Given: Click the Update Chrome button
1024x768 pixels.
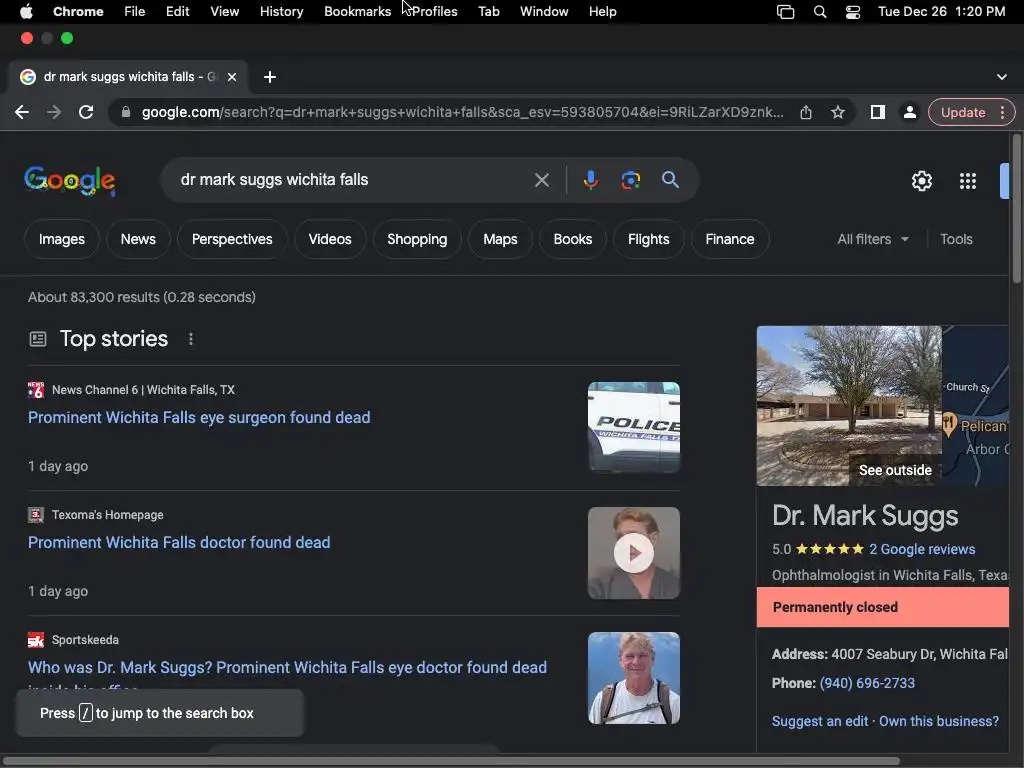Looking at the screenshot, I should pos(963,112).
